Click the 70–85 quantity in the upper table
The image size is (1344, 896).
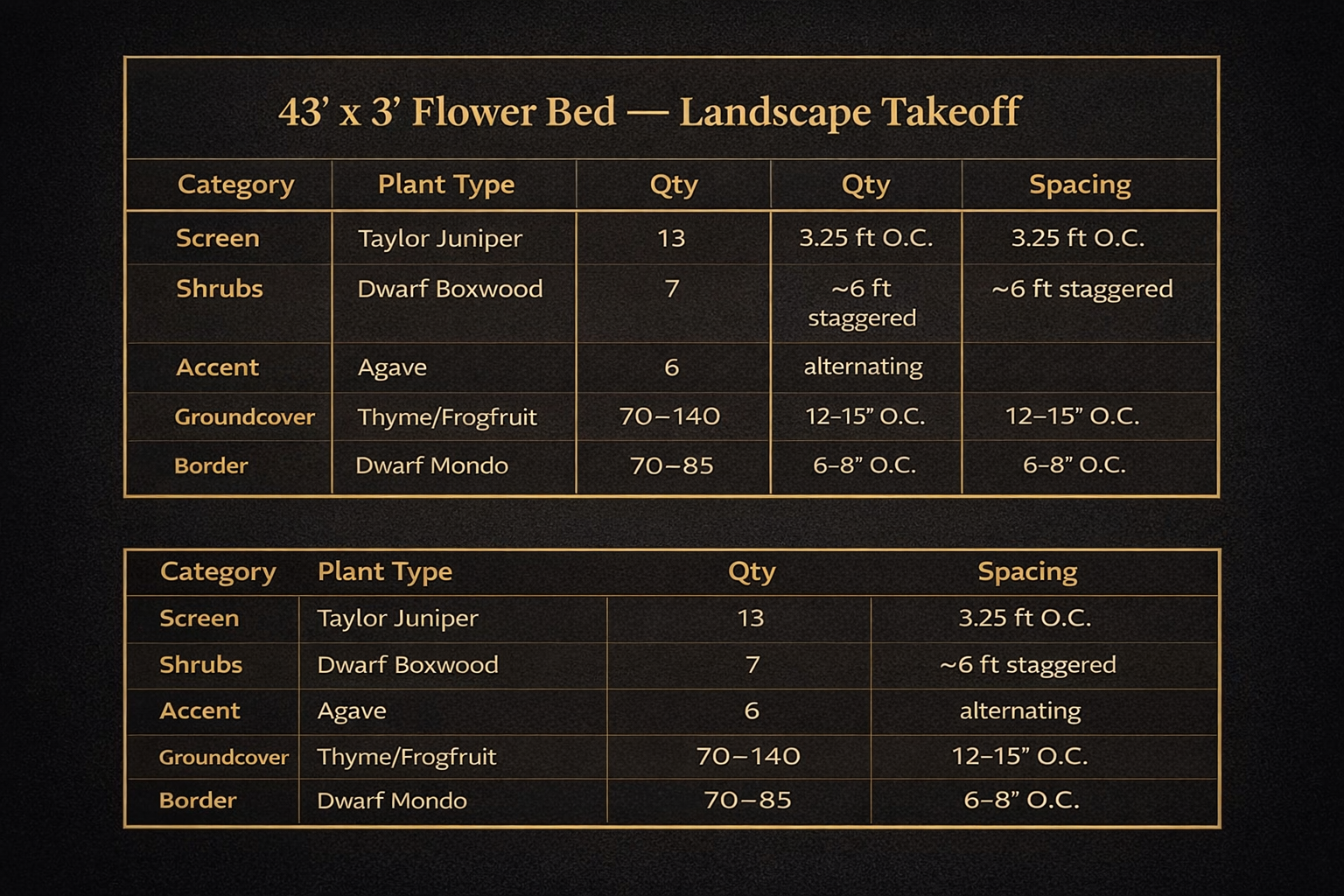coord(671,465)
